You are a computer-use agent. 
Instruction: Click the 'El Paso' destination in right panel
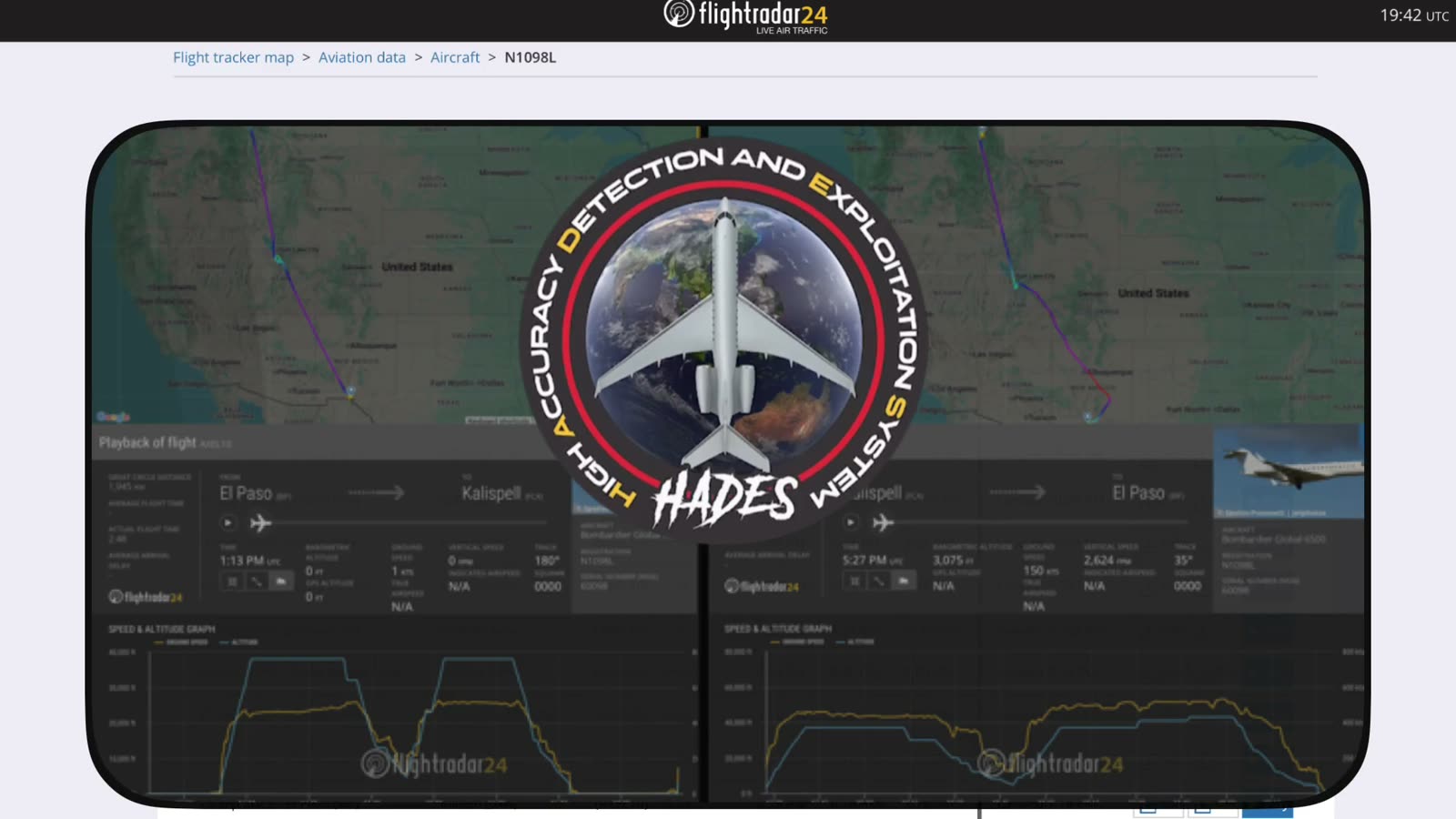pos(1138,493)
